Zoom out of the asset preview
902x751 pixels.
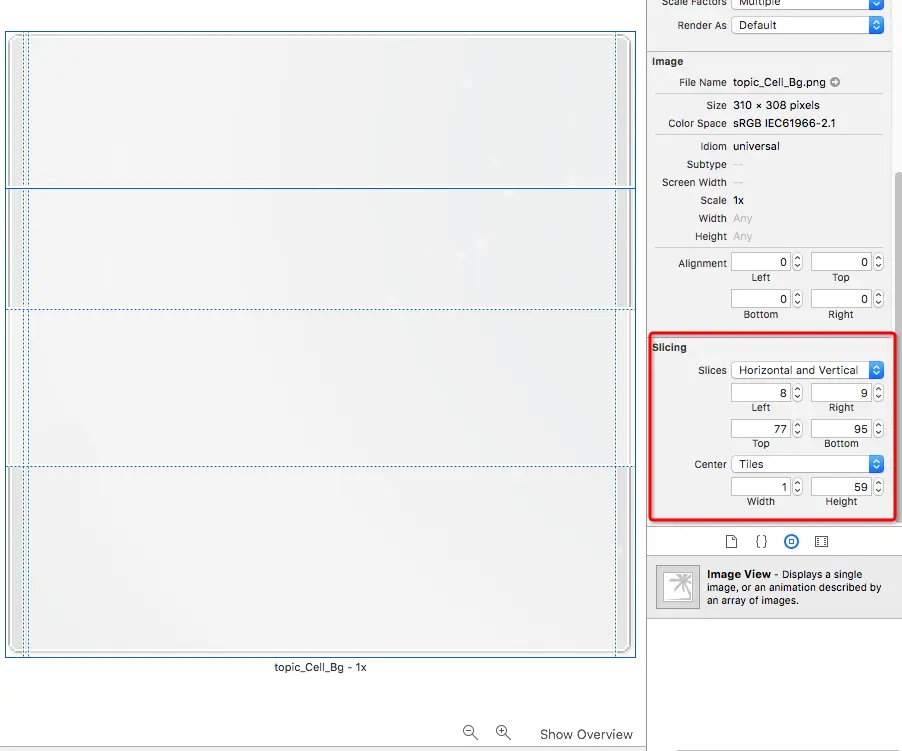coord(470,732)
